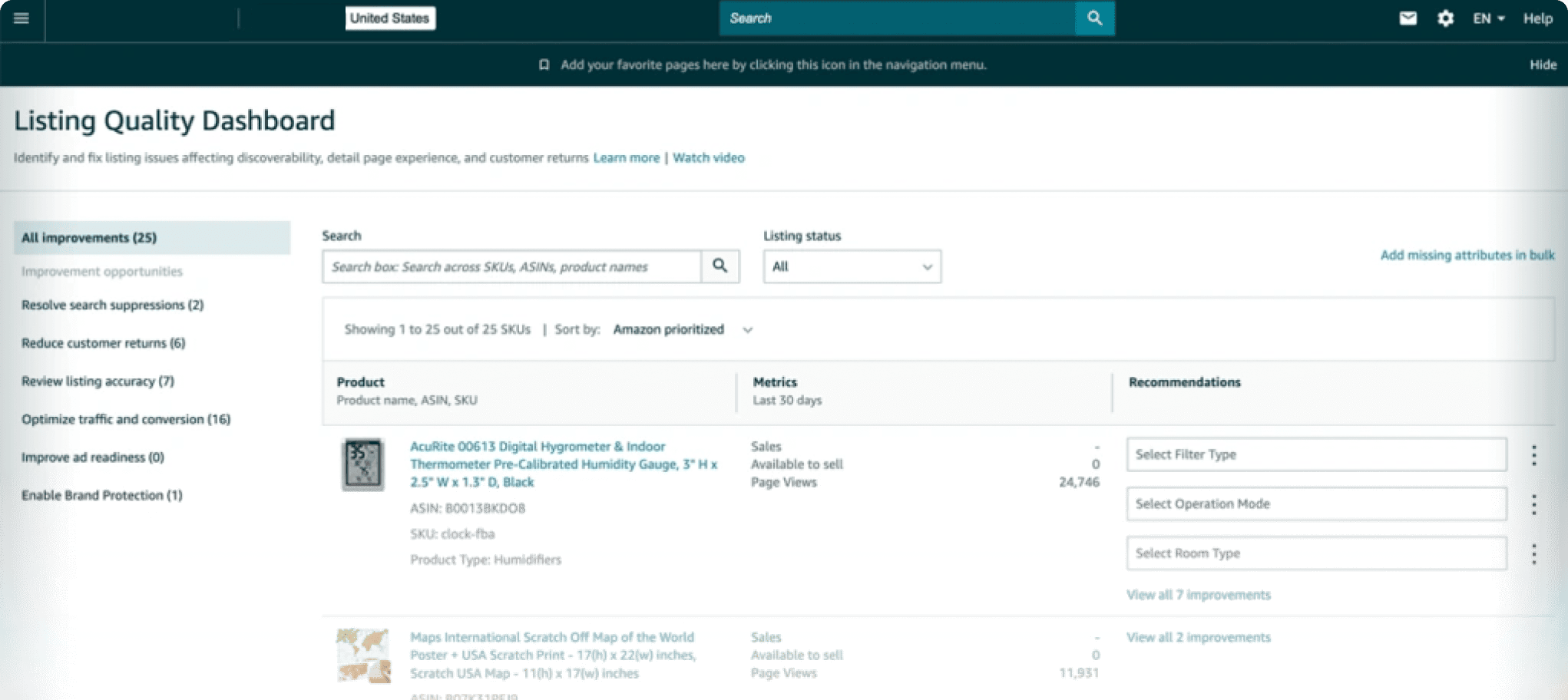Open kebab menu beside Select Filter Type
This screenshot has width=1568, height=700.
tap(1533, 455)
